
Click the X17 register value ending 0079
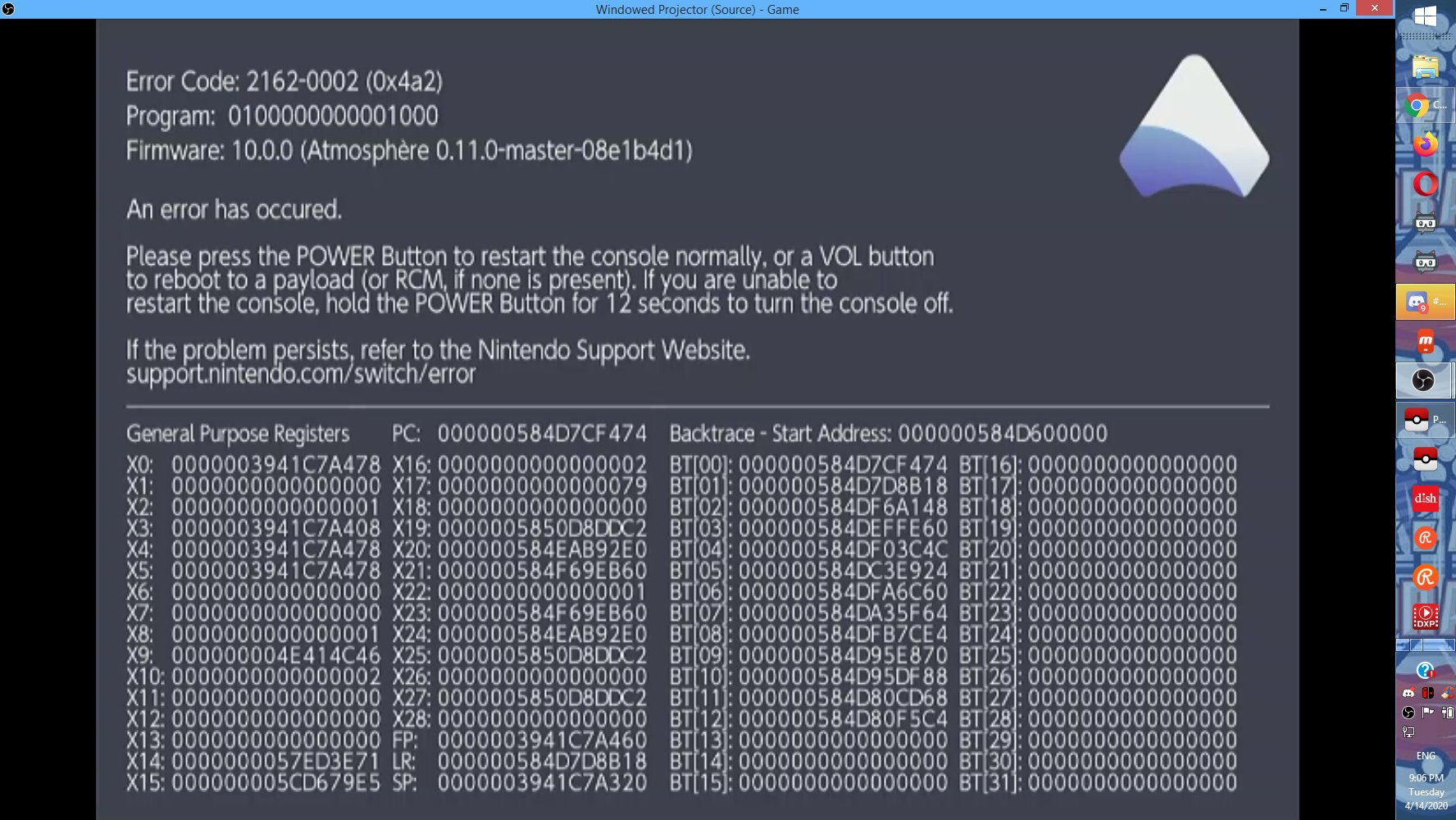(x=542, y=485)
